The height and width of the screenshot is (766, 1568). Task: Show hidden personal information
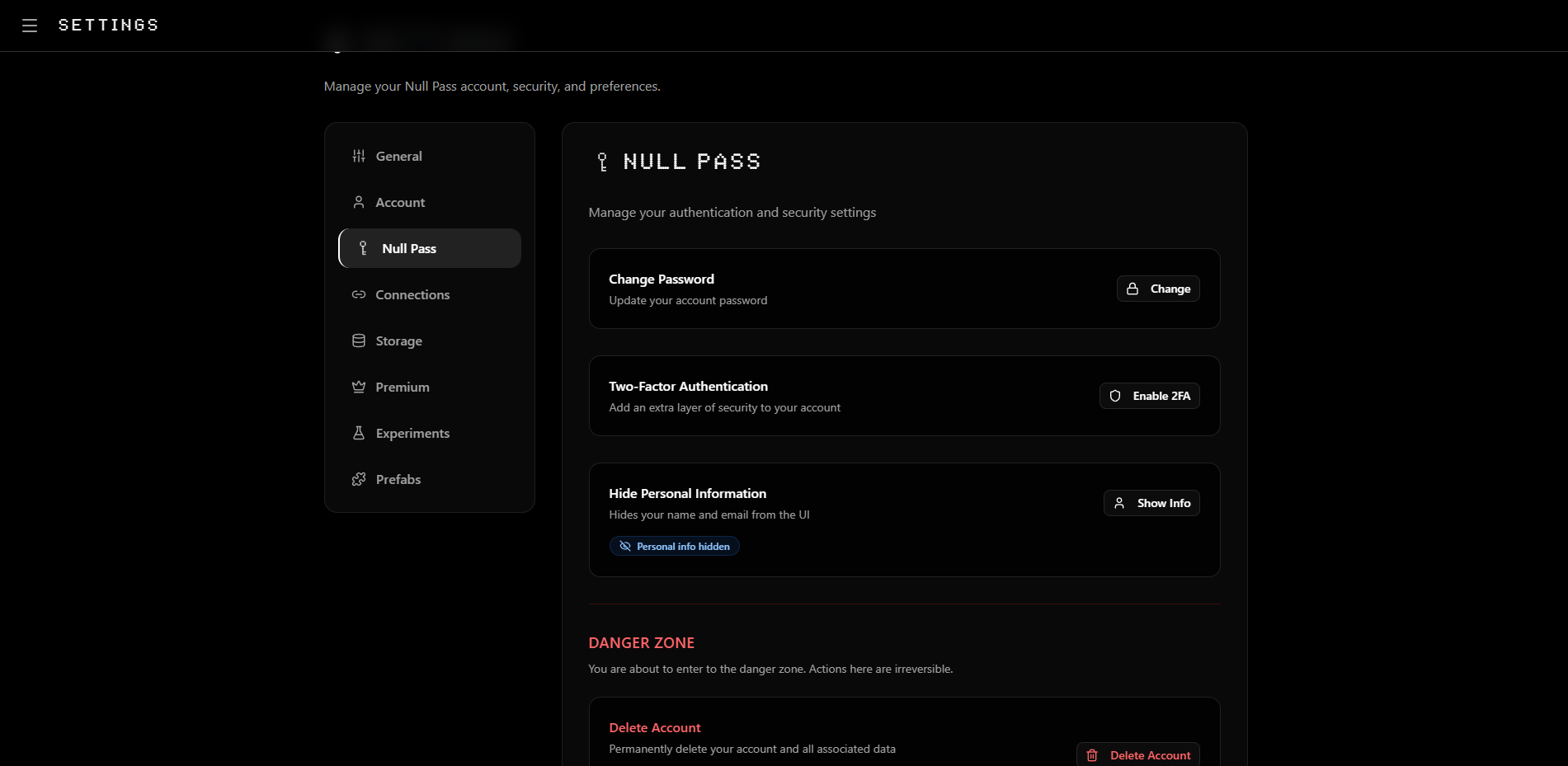tap(1151, 503)
